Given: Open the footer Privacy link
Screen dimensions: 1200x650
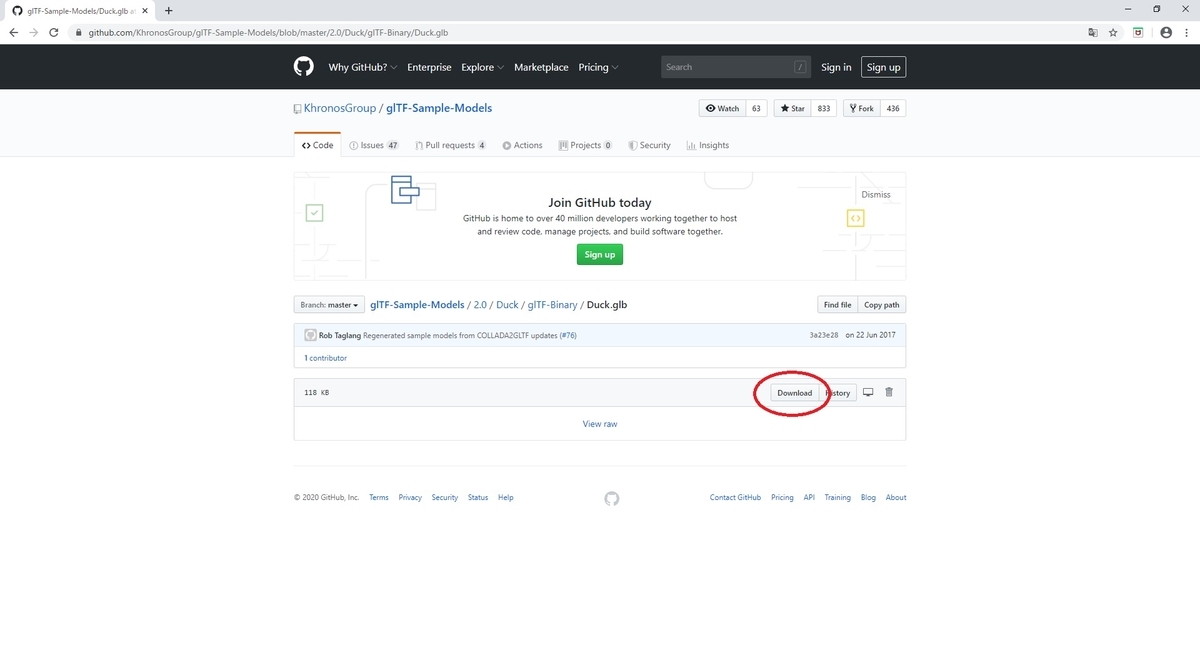Looking at the screenshot, I should pos(410,497).
